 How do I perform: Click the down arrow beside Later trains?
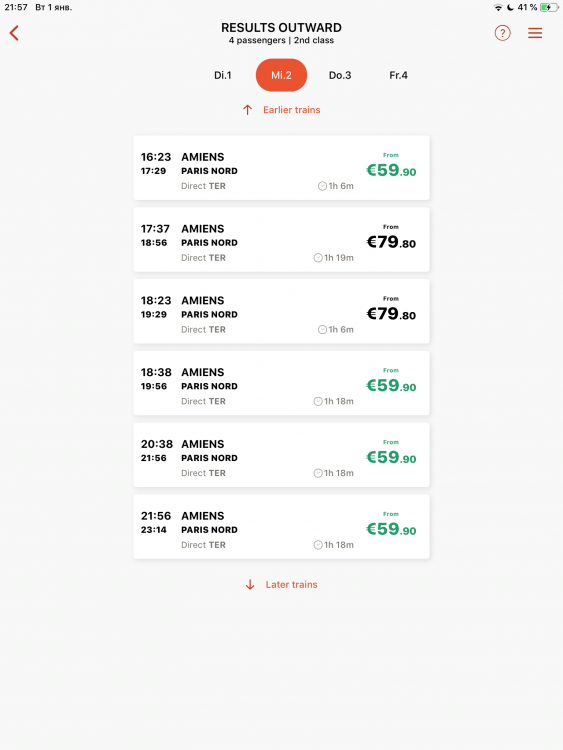coord(250,585)
